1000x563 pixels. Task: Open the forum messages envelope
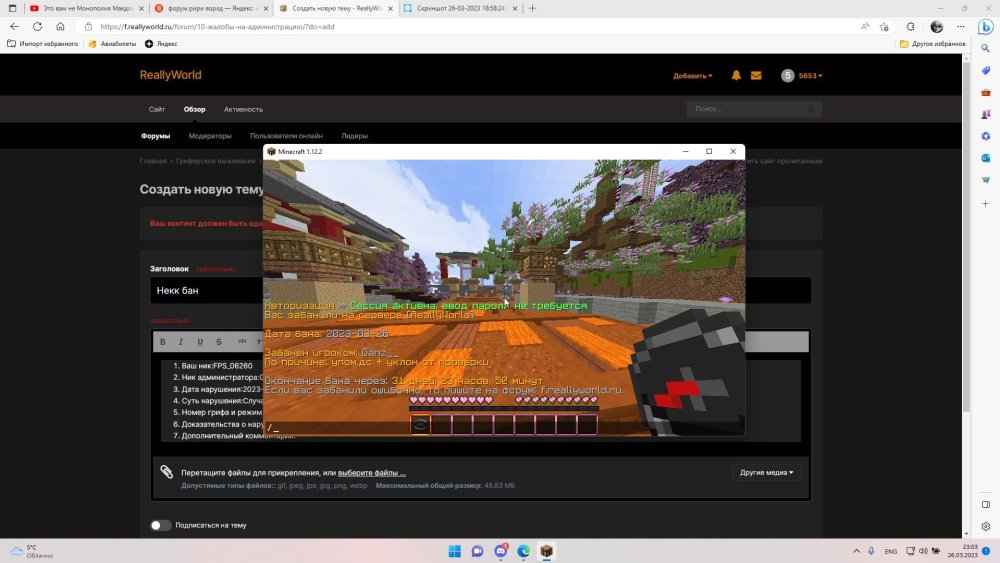point(756,75)
